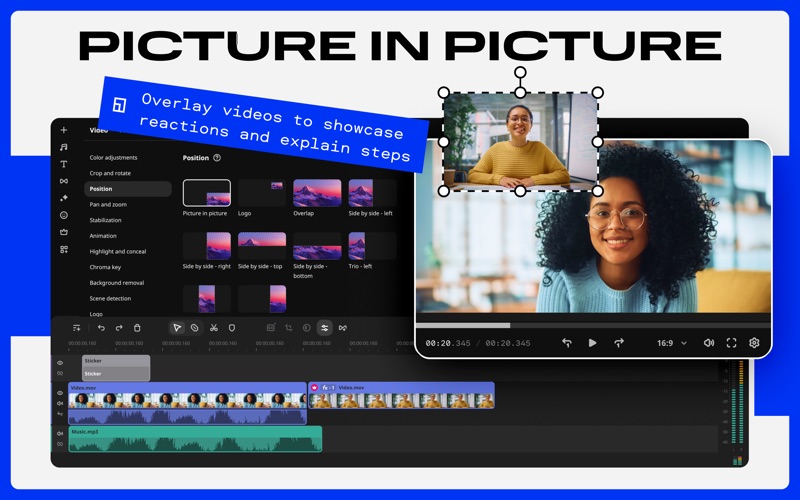This screenshot has width=800, height=500.
Task: Open the Titles tool with T icon
Action: click(x=64, y=164)
